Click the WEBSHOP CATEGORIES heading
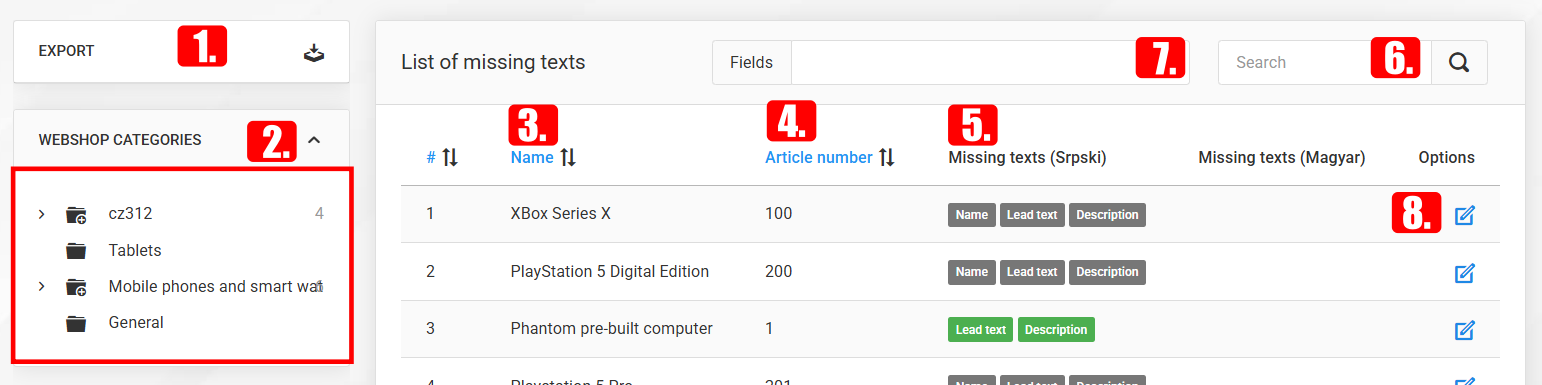The image size is (1542, 385). pos(120,140)
